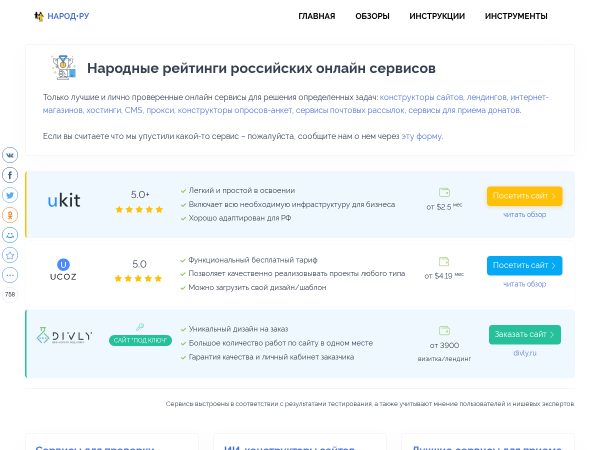This screenshot has width=600, height=450.
Task: Click the uKit five-star rating
Action: pos(139,209)
